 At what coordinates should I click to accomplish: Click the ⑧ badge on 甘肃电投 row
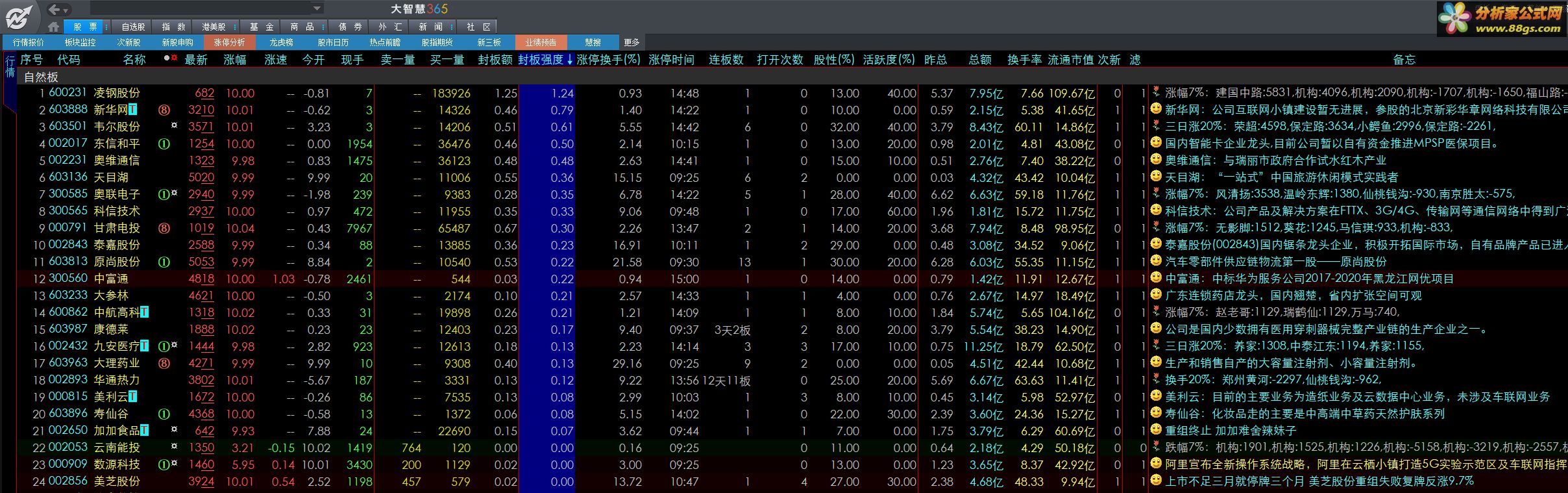164,229
